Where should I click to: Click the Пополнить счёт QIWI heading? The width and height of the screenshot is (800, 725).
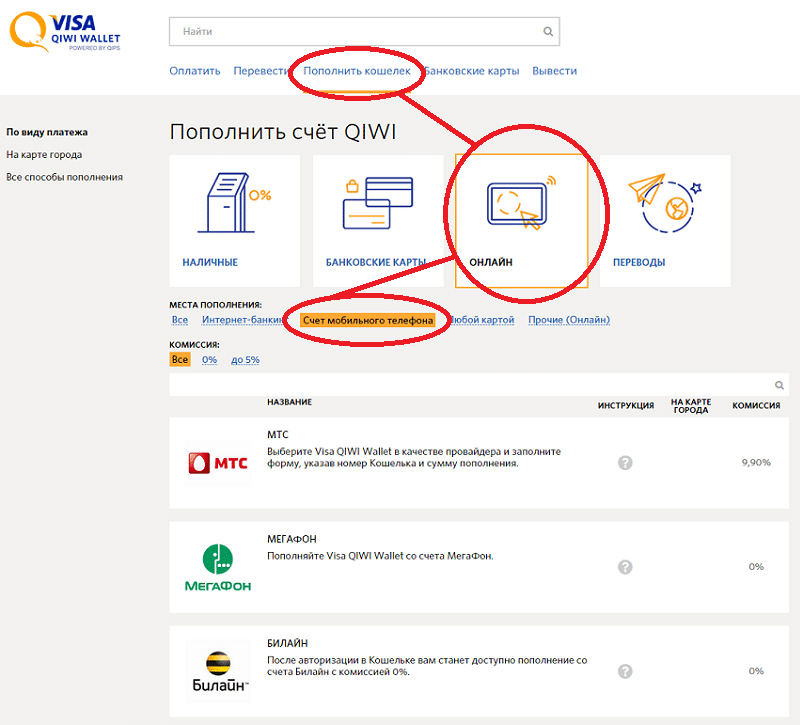(x=283, y=132)
